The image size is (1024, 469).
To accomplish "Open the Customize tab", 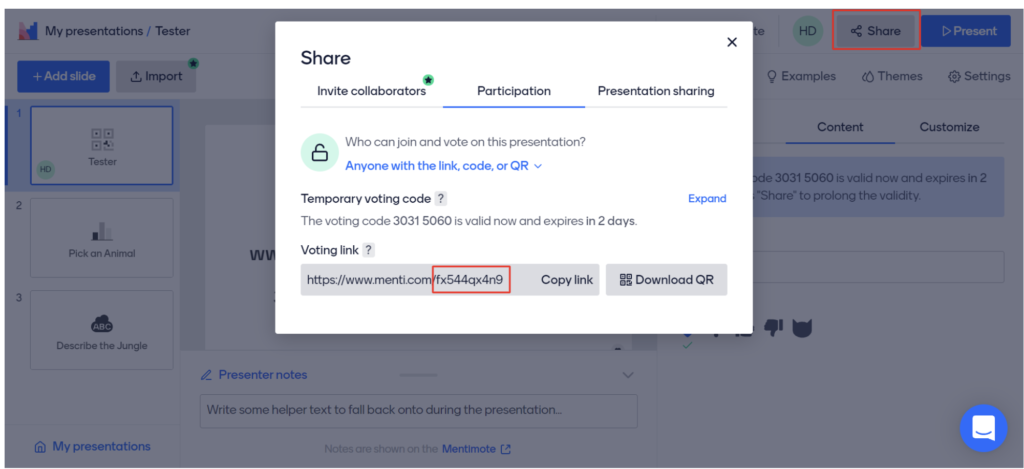I will point(949,127).
